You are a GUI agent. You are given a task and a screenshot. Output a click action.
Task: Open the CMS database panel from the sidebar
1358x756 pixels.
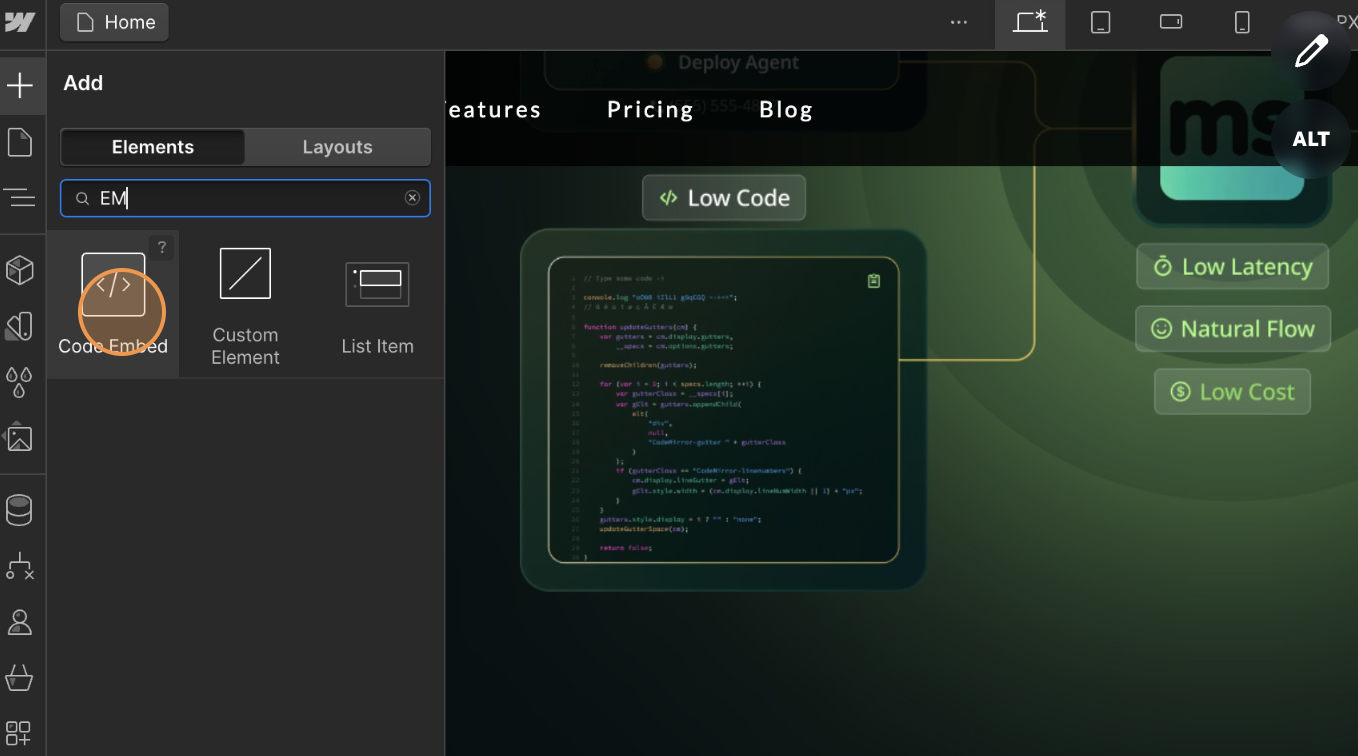[x=22, y=510]
